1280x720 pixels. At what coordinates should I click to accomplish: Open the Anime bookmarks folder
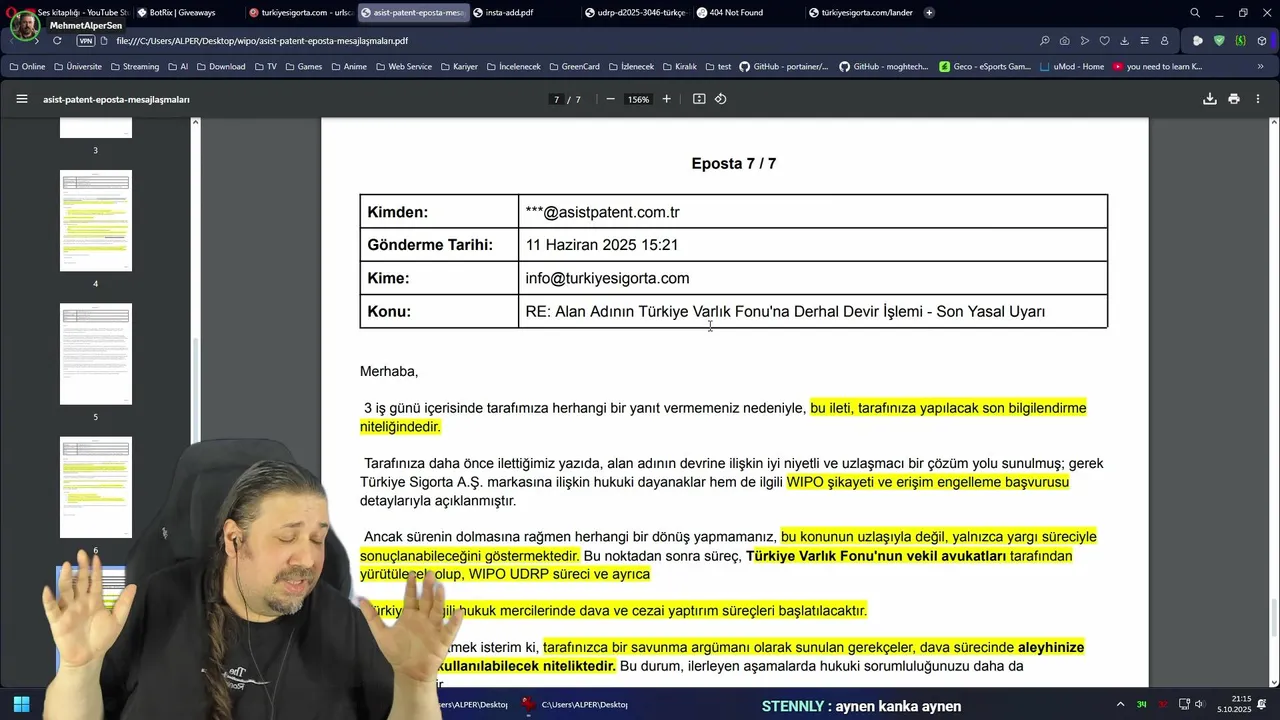tap(349, 67)
